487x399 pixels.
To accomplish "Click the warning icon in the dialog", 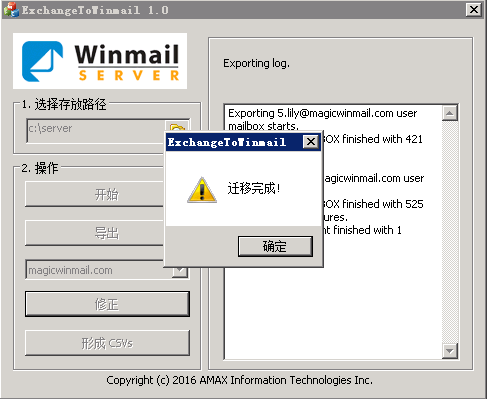I will (202, 190).
